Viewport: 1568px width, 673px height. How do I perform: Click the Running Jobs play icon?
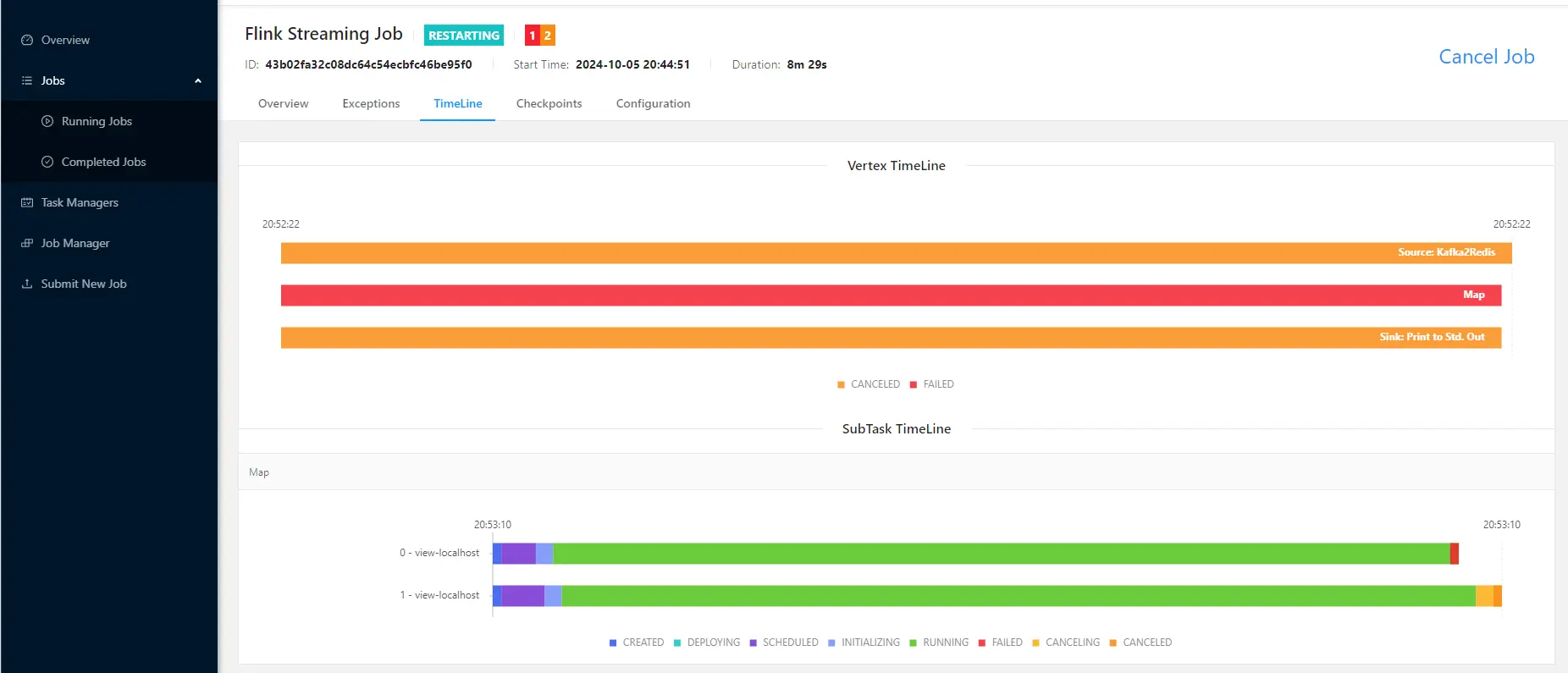(47, 121)
